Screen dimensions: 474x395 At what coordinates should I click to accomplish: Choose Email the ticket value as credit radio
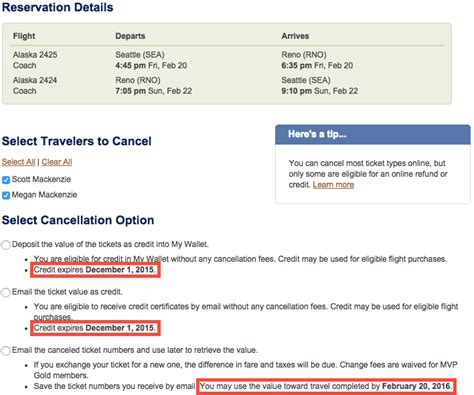6,292
